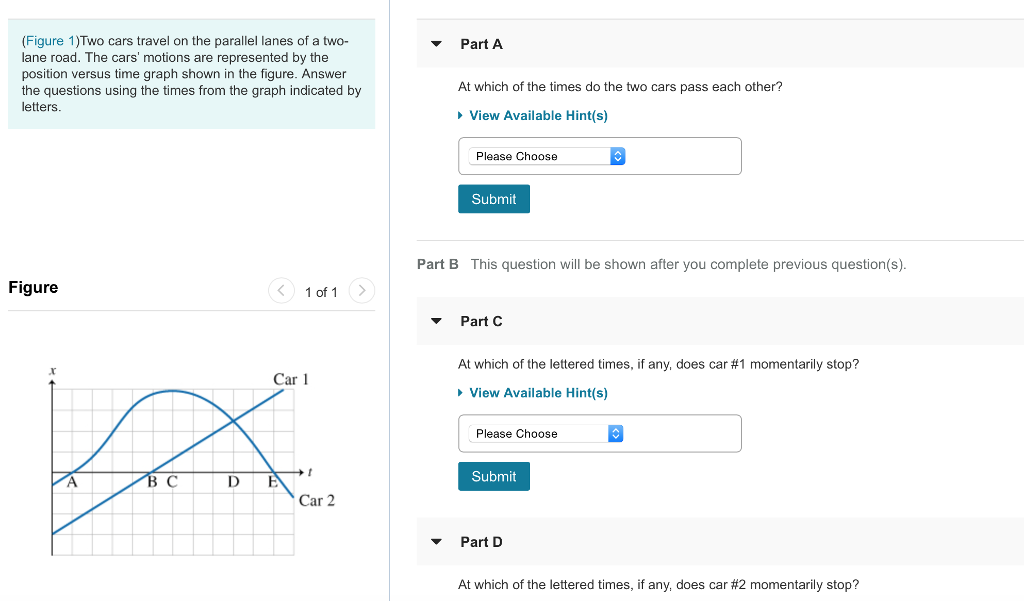Select the Part B section header

pyautogui.click(x=437, y=264)
